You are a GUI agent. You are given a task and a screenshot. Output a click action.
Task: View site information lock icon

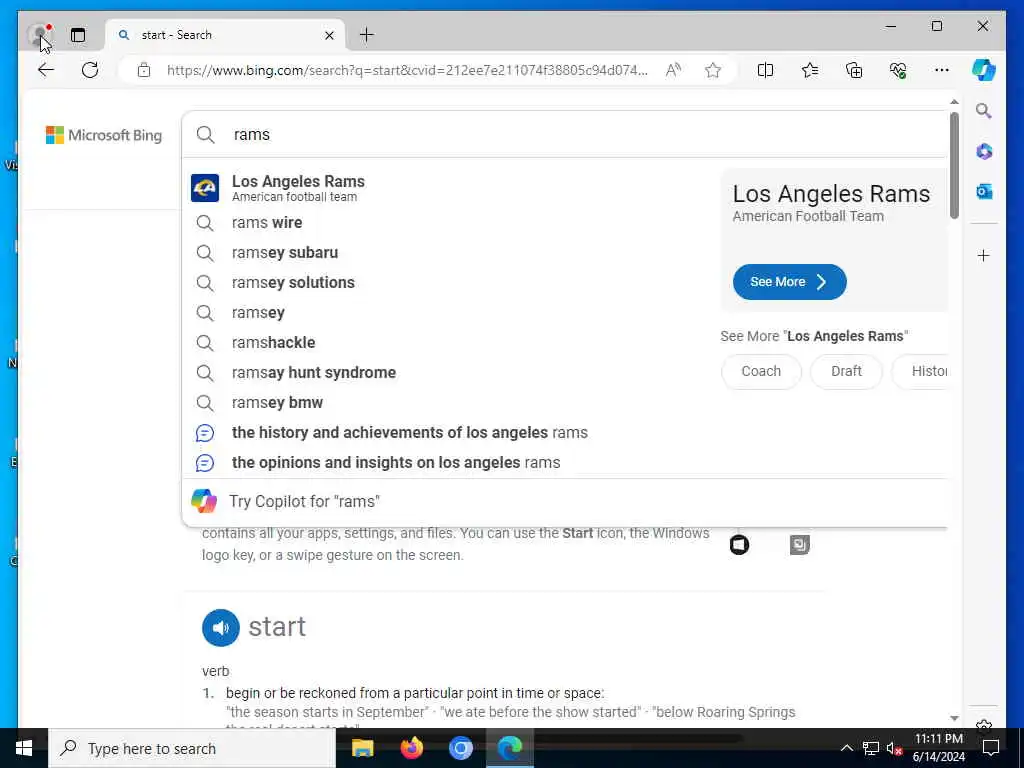tap(144, 70)
